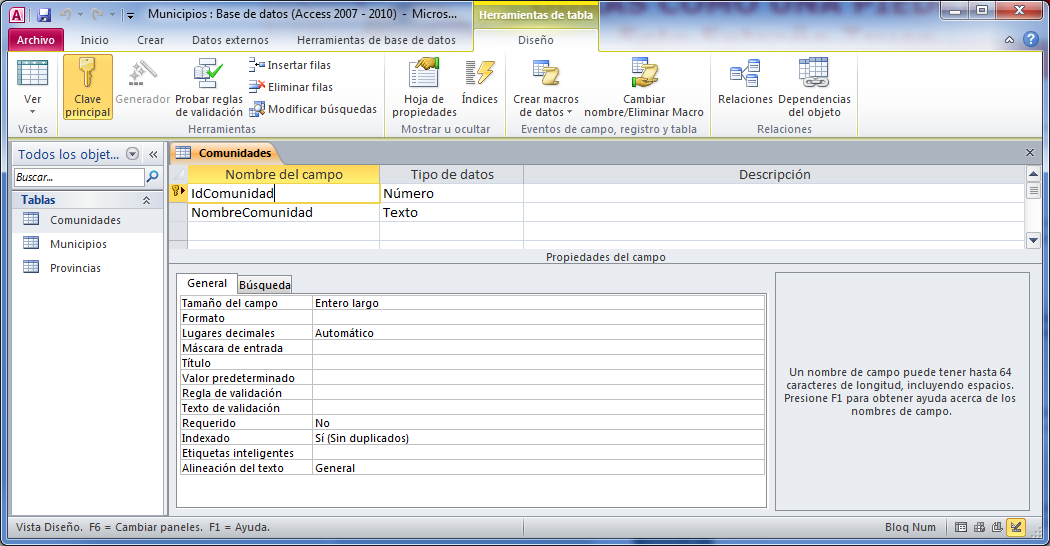Click the Access application icon in title bar
Image resolution: width=1050 pixels, height=546 pixels.
tap(17, 14)
